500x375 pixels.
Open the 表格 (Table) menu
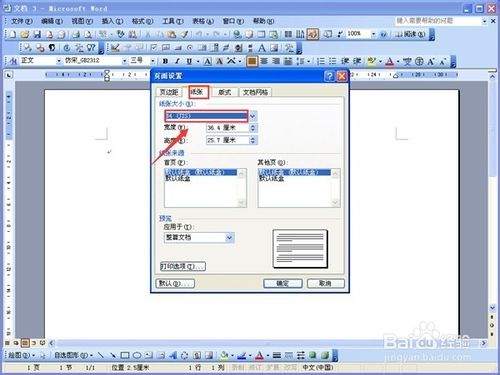tap(203, 21)
